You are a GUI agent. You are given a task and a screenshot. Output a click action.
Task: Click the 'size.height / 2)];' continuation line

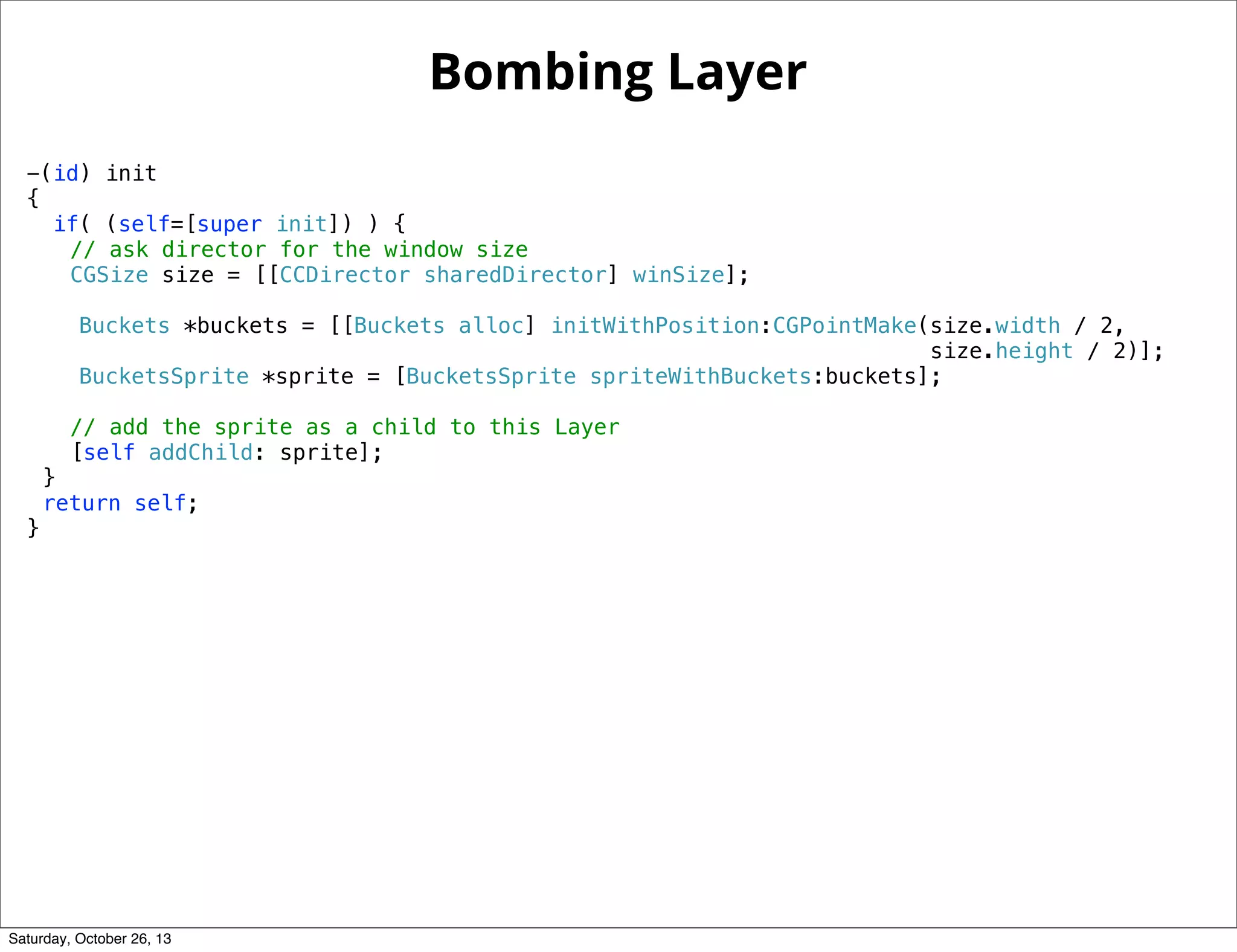coord(1046,351)
